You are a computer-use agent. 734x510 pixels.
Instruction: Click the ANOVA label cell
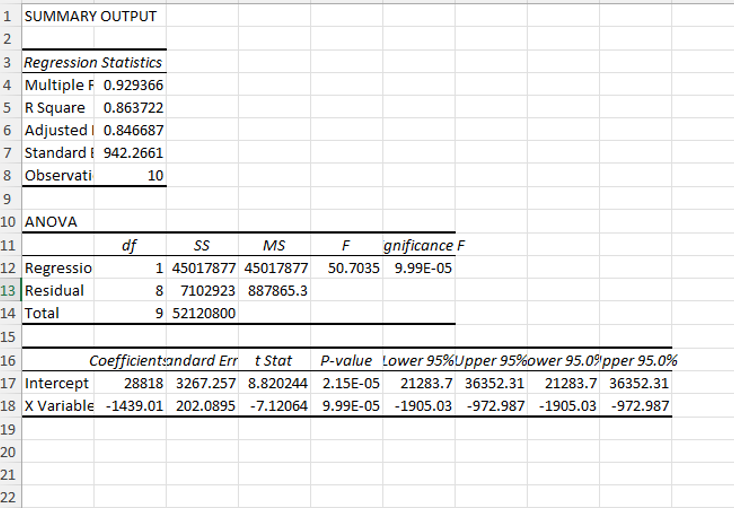[x=58, y=222]
